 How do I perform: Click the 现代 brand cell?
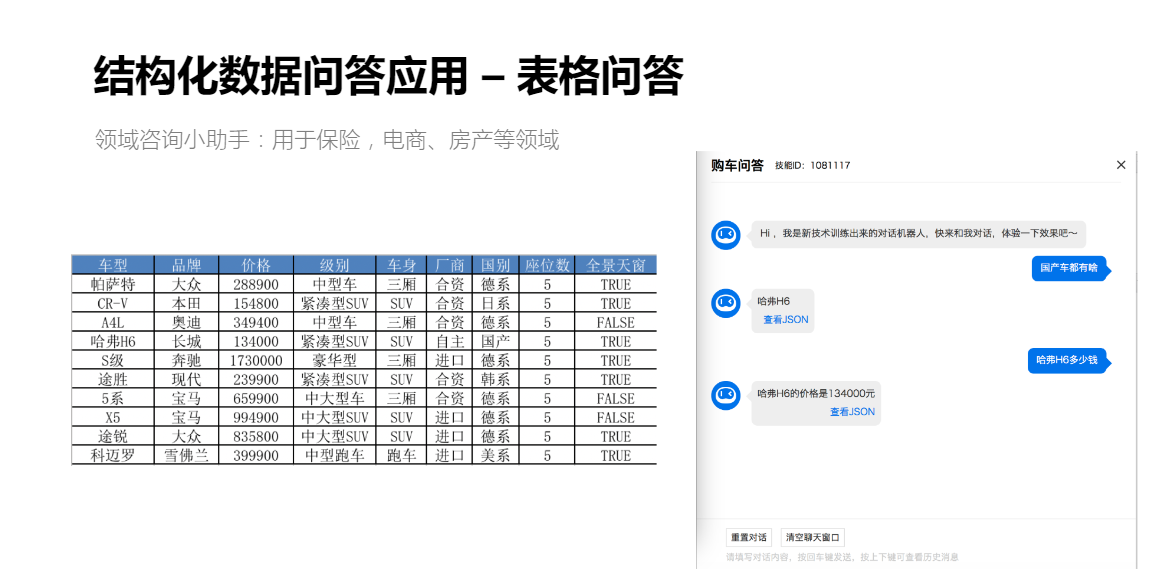pyautogui.click(x=187, y=380)
